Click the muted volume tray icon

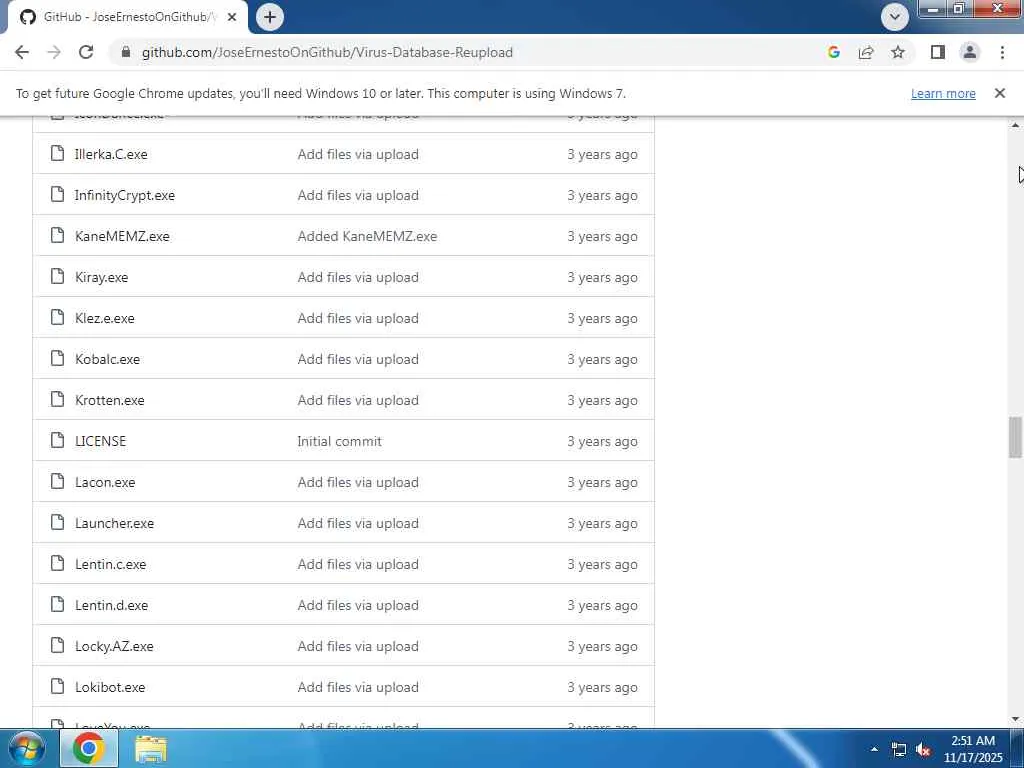coord(923,750)
